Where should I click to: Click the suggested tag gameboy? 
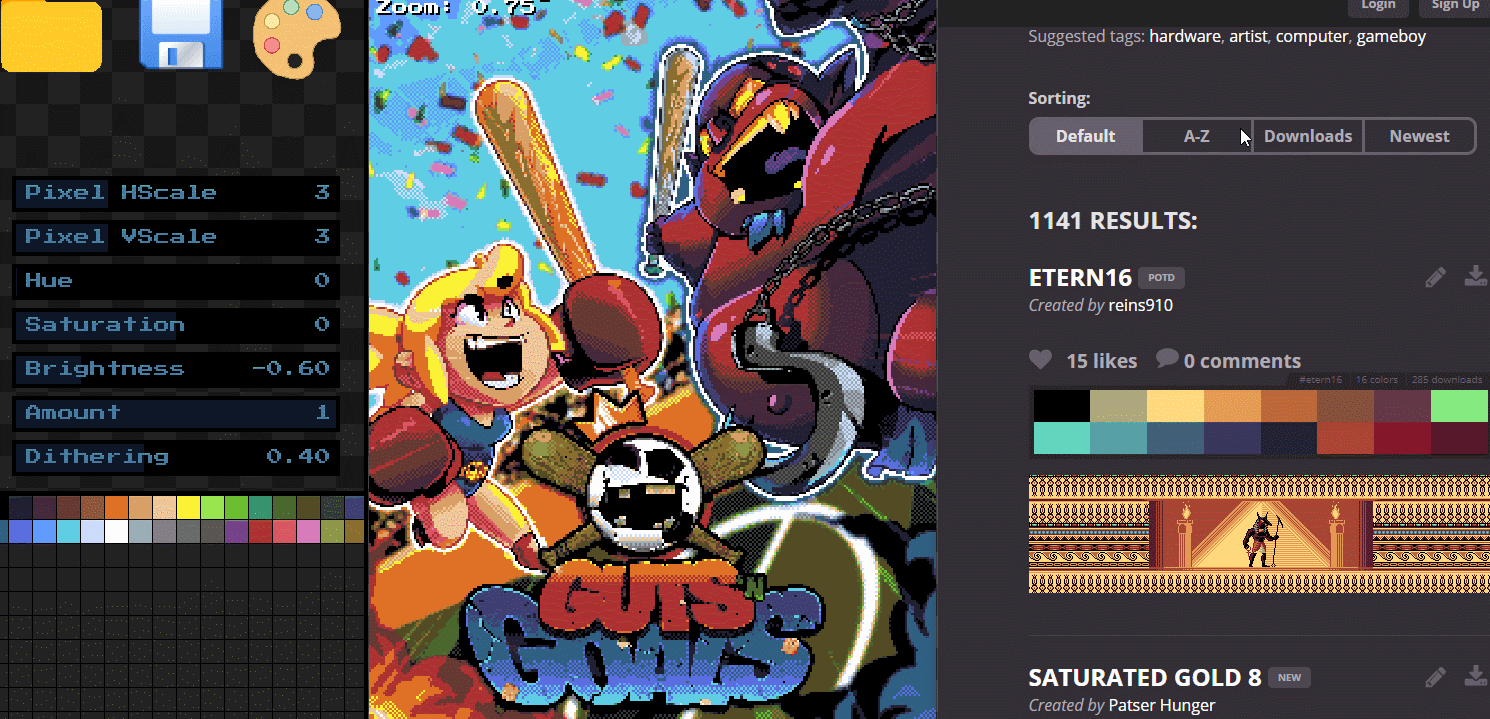pyautogui.click(x=1391, y=36)
